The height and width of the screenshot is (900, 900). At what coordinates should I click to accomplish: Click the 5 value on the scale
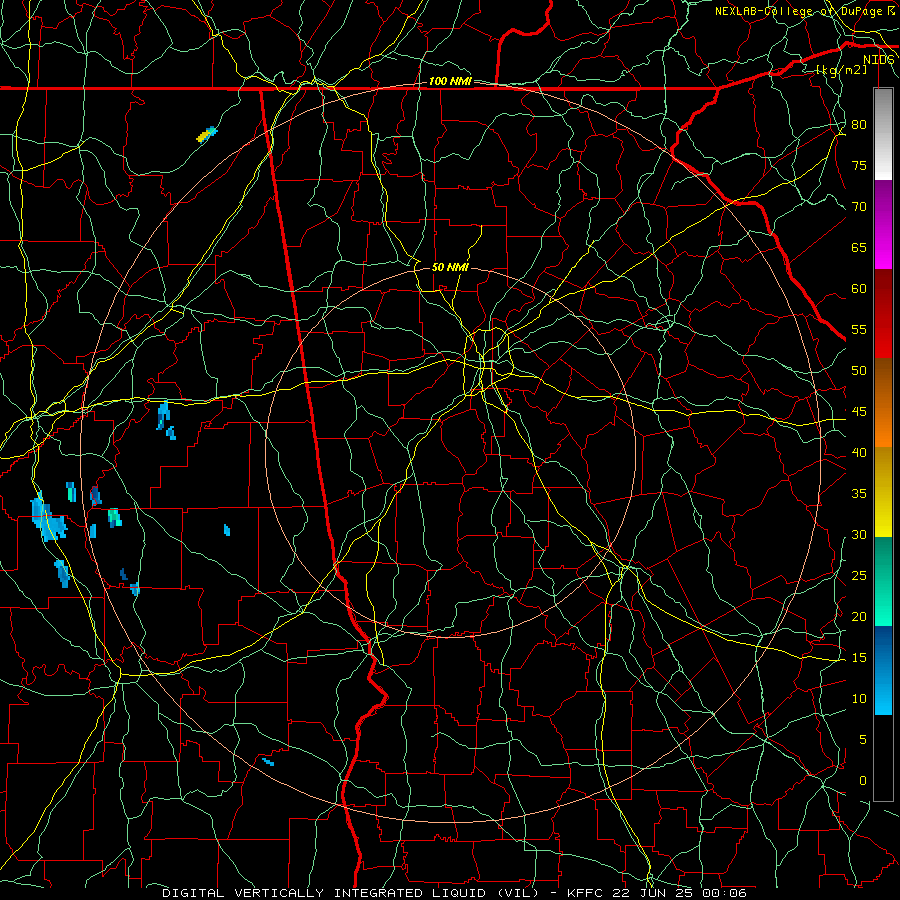click(x=863, y=740)
